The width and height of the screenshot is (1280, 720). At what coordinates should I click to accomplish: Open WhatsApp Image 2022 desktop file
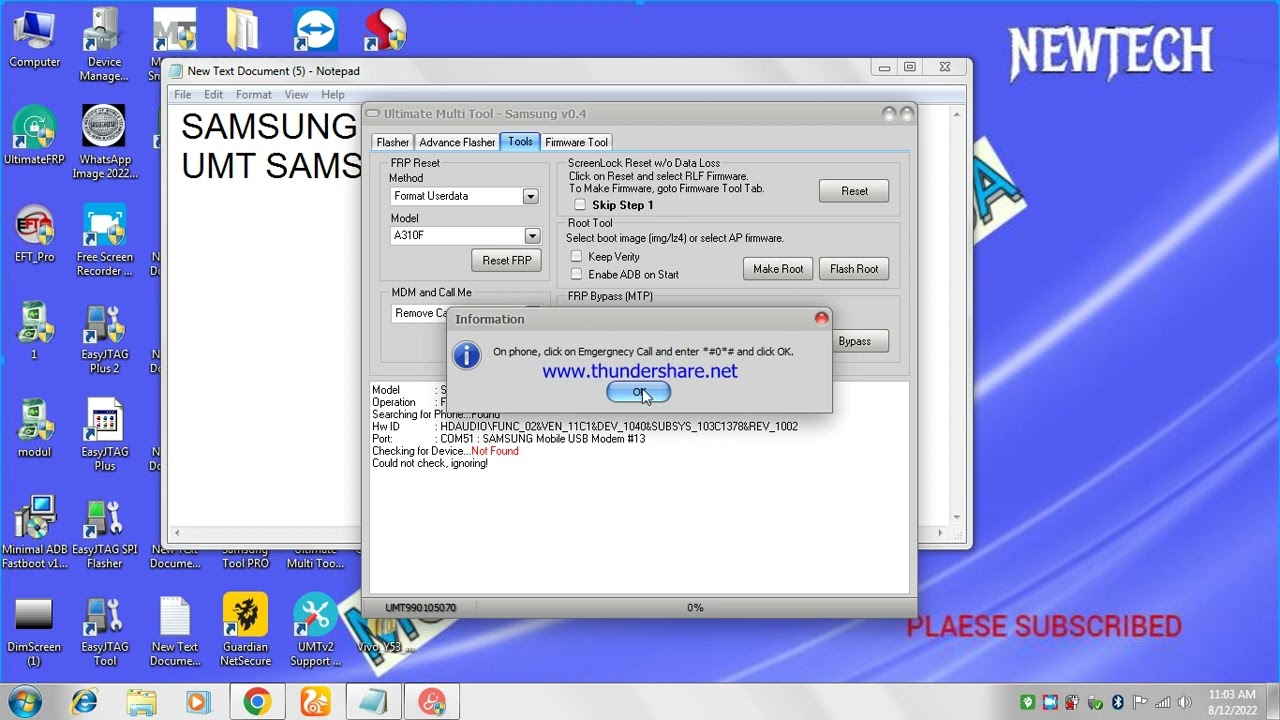coord(104,143)
